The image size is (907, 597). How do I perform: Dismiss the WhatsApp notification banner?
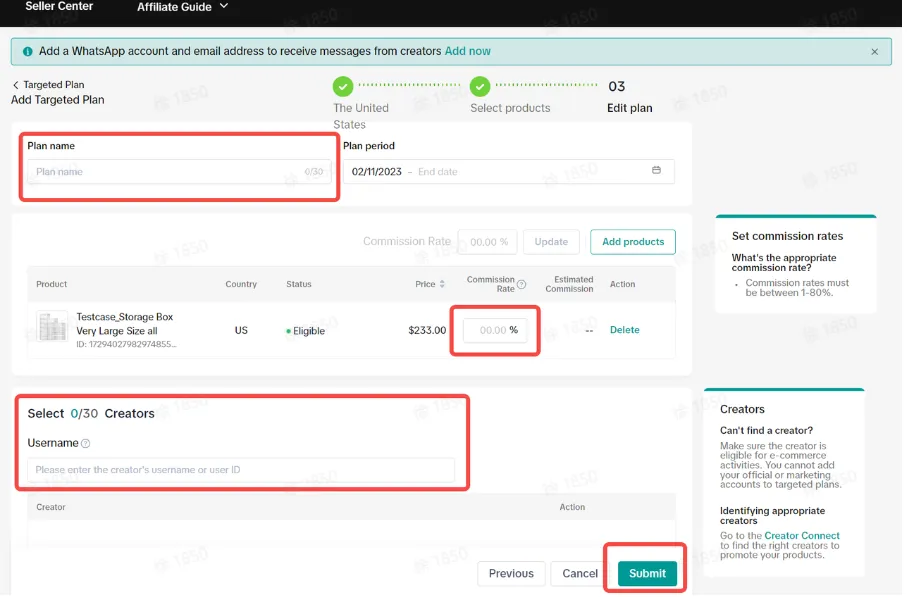(874, 51)
